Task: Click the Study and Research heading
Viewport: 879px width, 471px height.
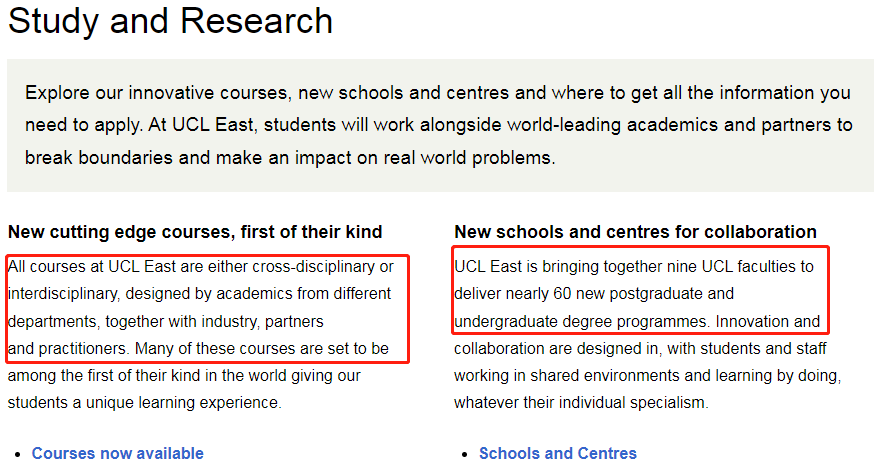Action: tap(170, 21)
